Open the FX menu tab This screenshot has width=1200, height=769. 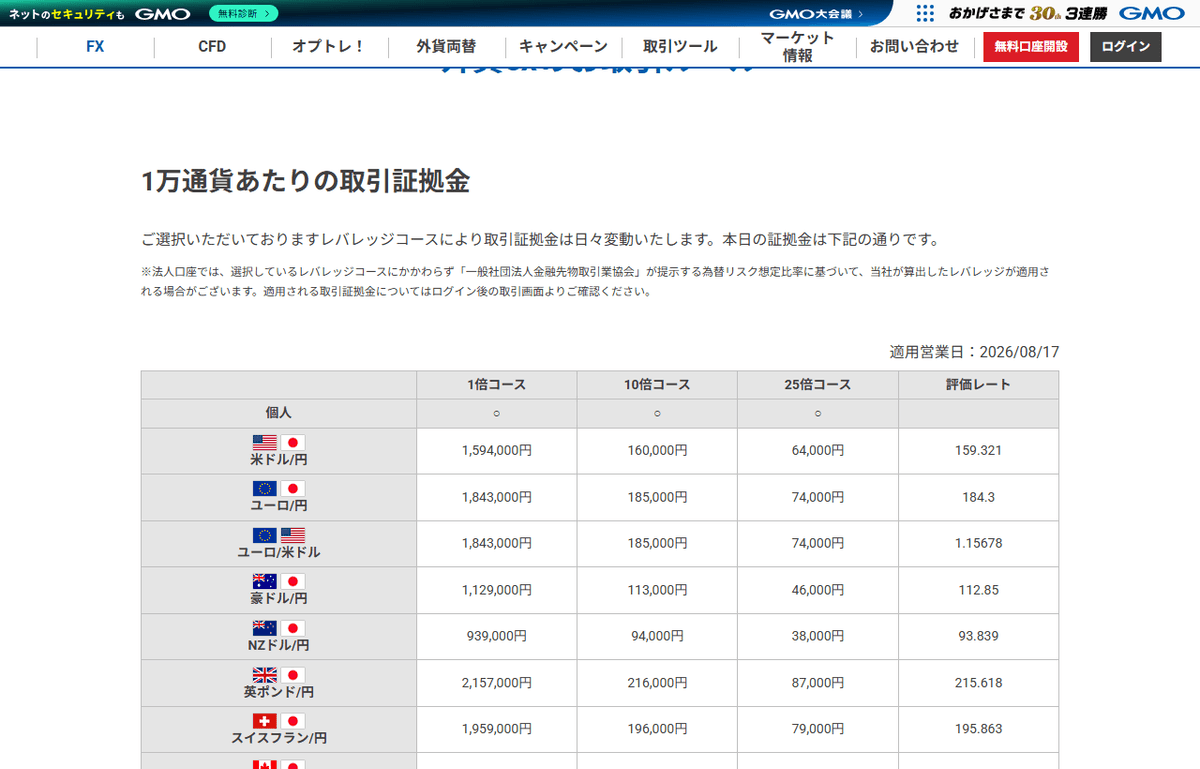click(95, 47)
